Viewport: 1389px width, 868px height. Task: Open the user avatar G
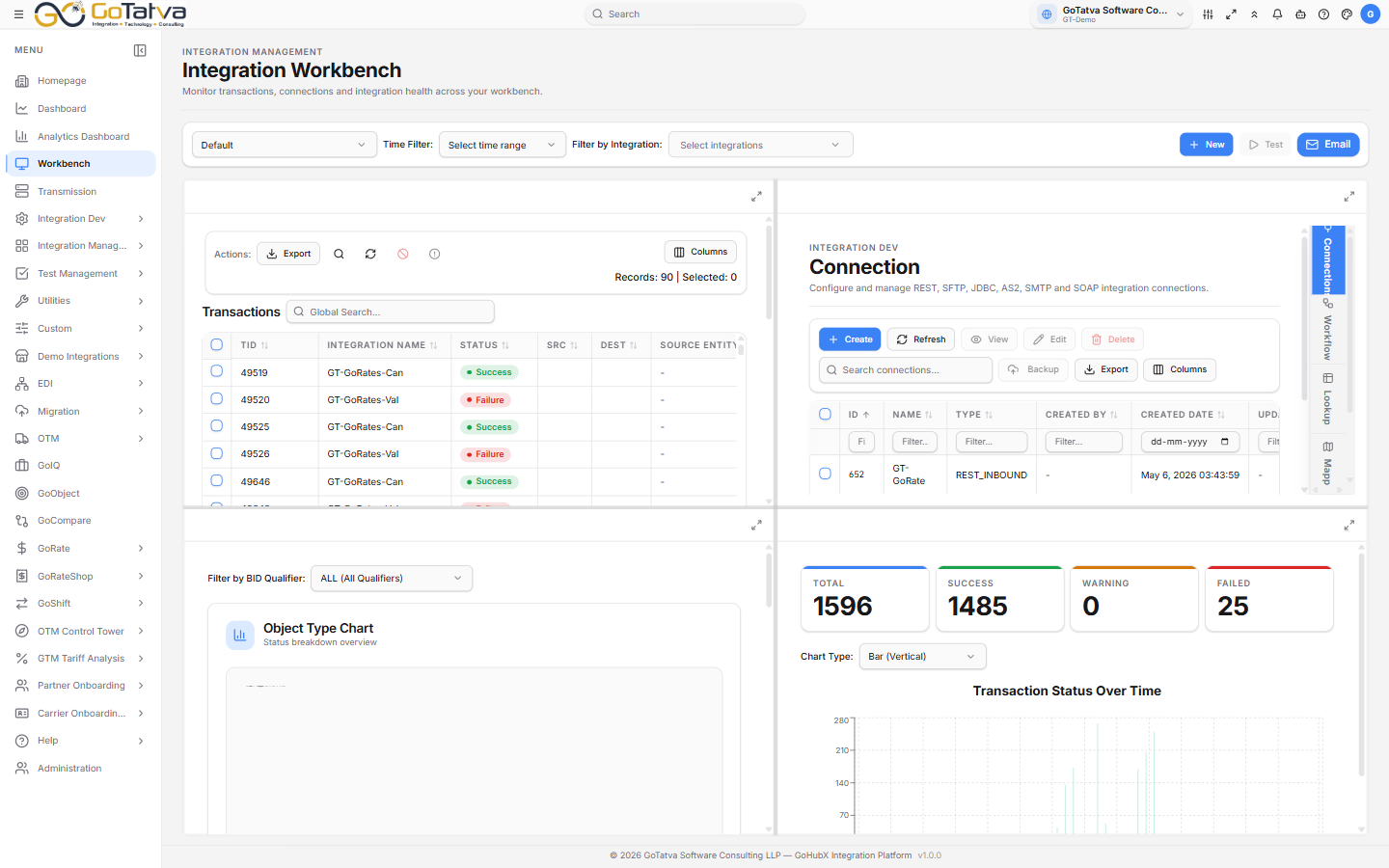1370,14
